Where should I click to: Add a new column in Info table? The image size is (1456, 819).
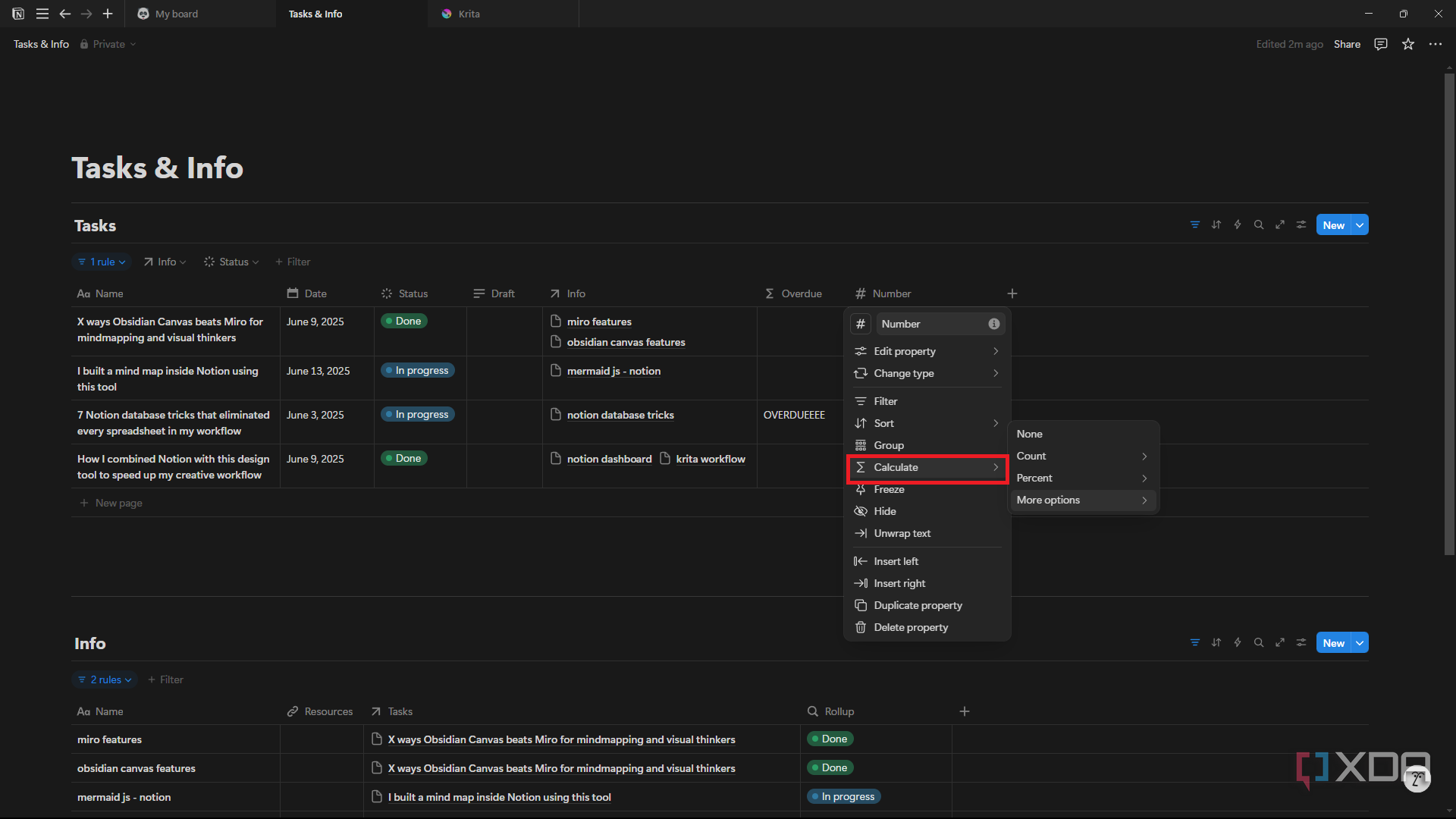tap(965, 711)
